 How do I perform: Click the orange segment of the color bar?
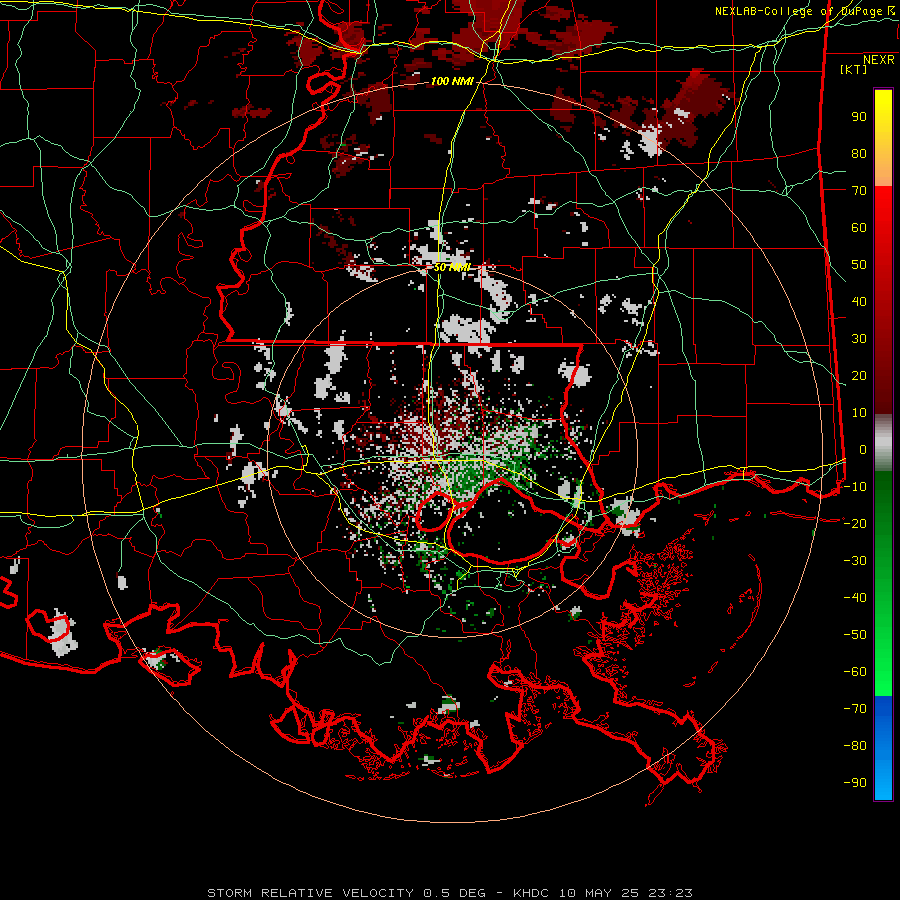[x=883, y=171]
